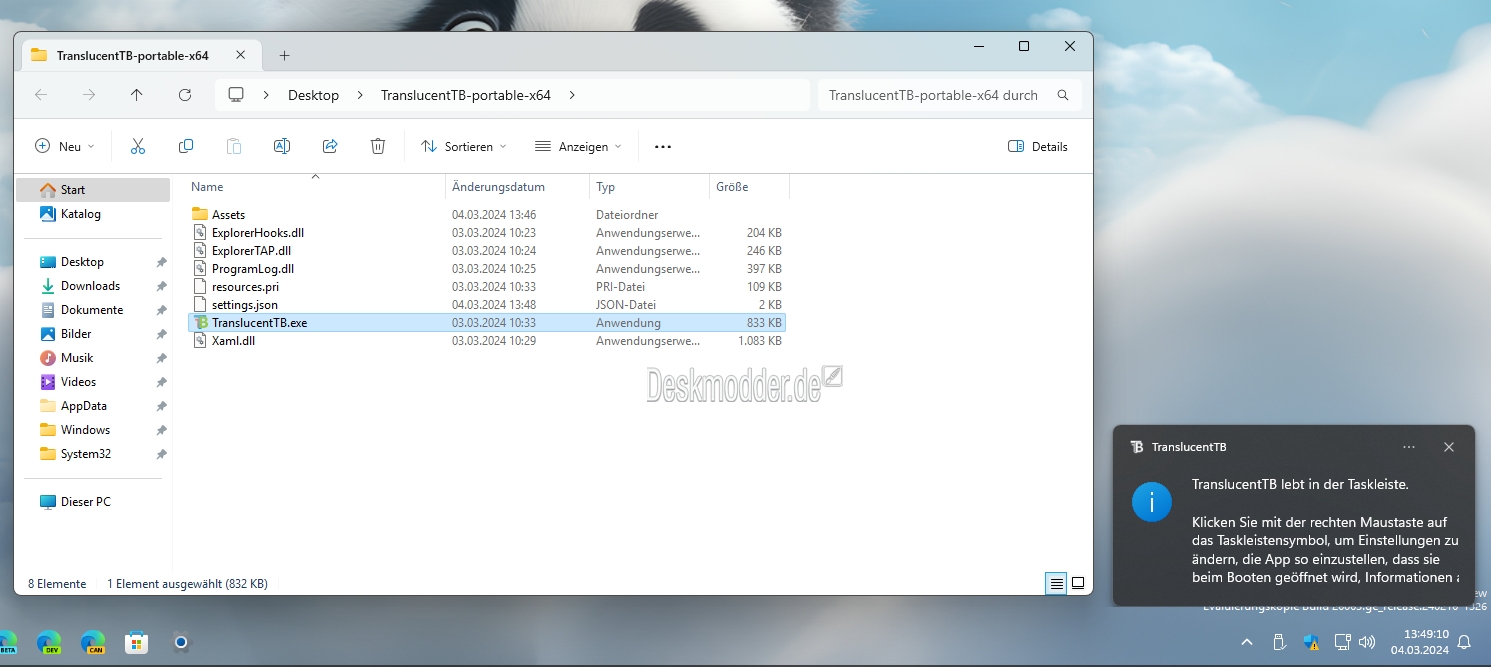Open System32 in the sidebar
Image resolution: width=1491 pixels, height=667 pixels.
pos(93,454)
